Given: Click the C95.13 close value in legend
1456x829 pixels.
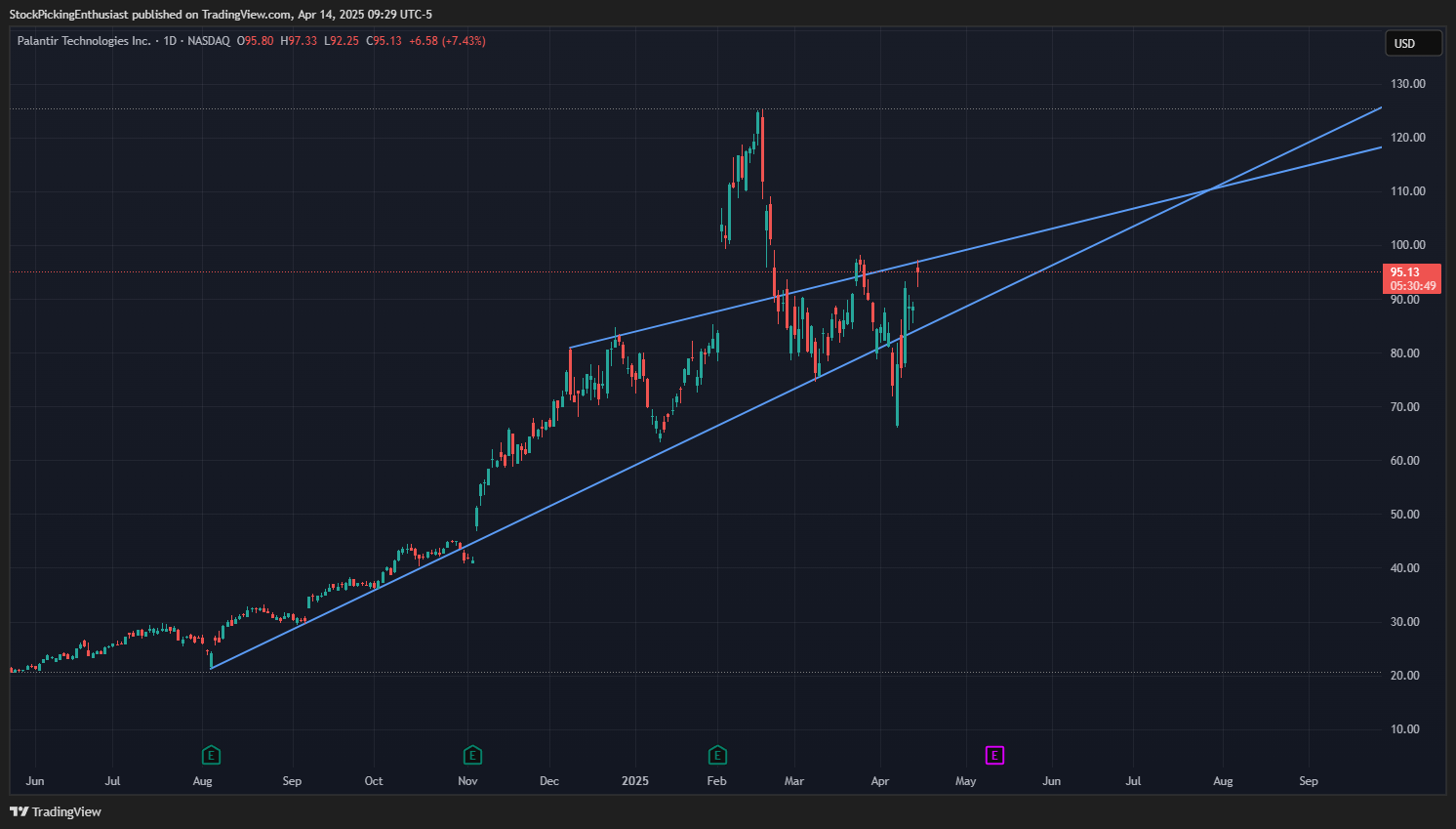Looking at the screenshot, I should point(384,41).
